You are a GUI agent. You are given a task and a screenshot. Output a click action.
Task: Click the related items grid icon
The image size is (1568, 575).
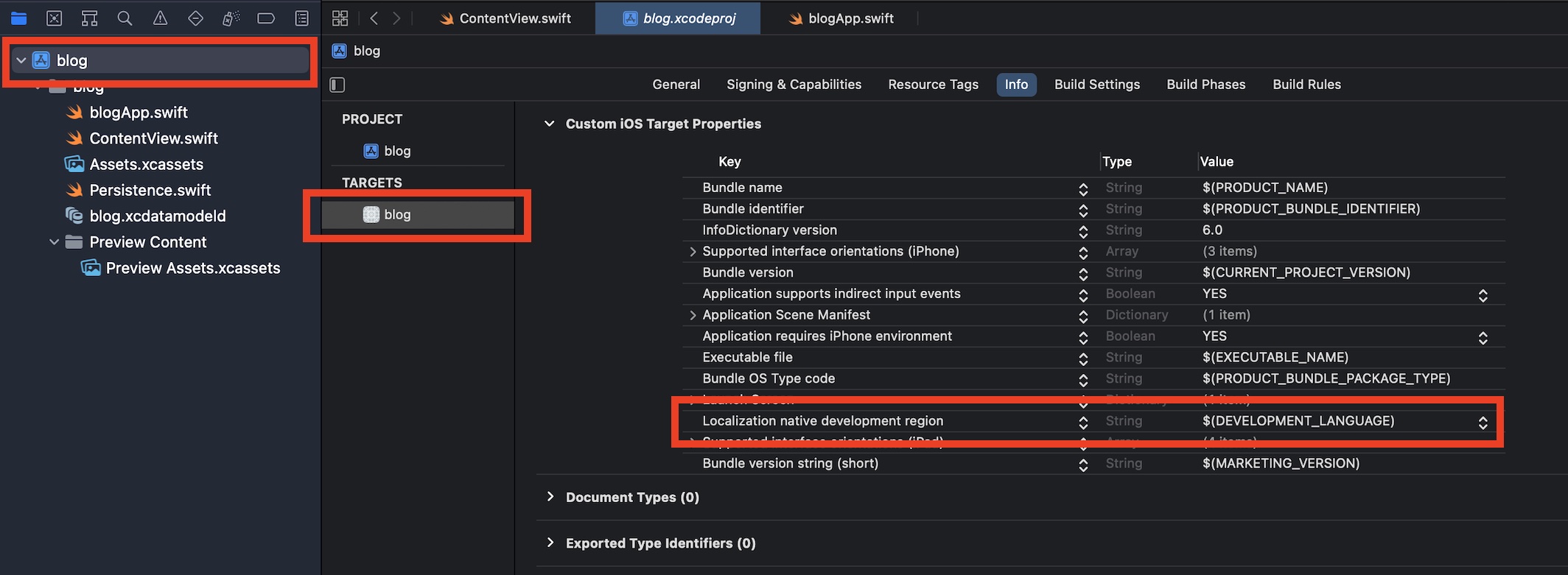tap(340, 18)
